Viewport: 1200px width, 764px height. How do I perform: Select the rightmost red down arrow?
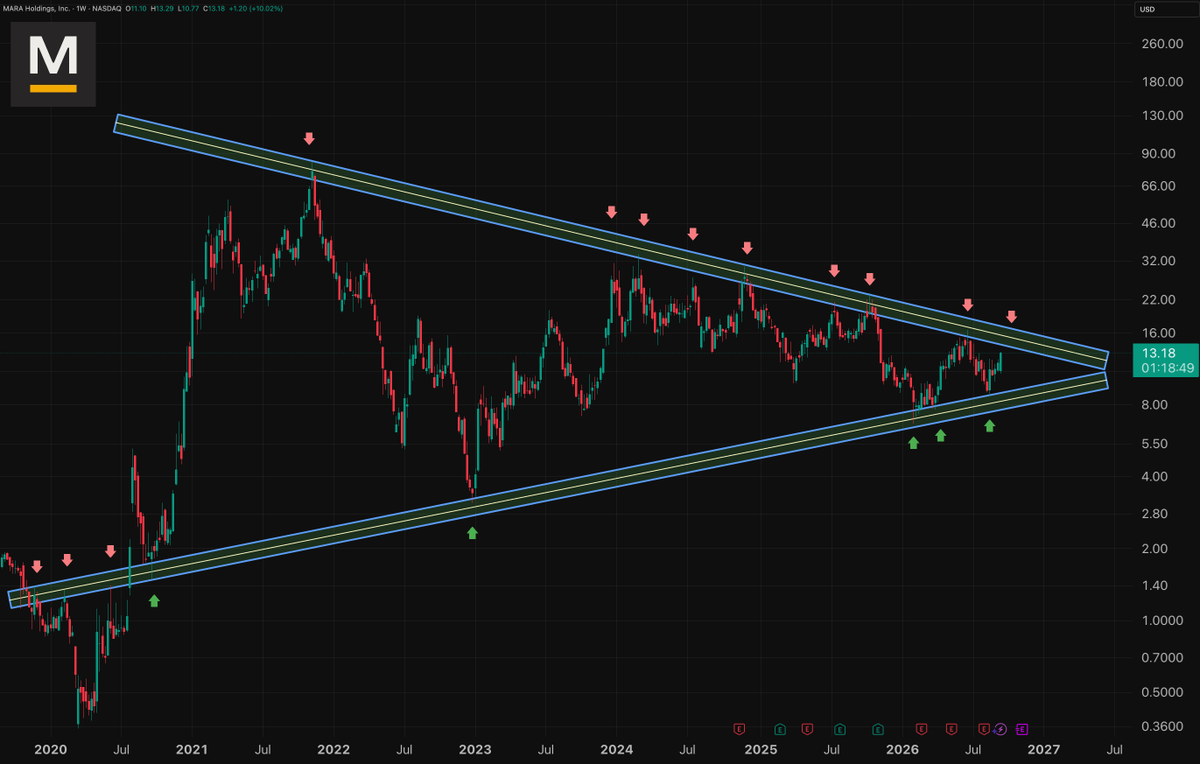[x=1011, y=317]
